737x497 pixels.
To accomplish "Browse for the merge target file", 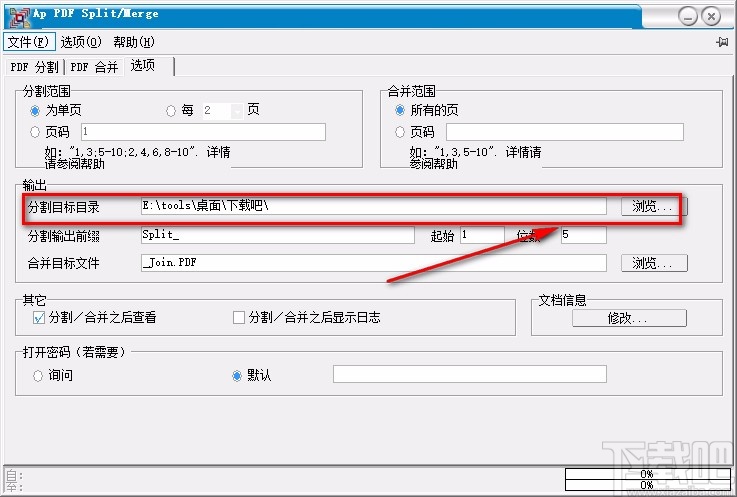I will pos(654,263).
